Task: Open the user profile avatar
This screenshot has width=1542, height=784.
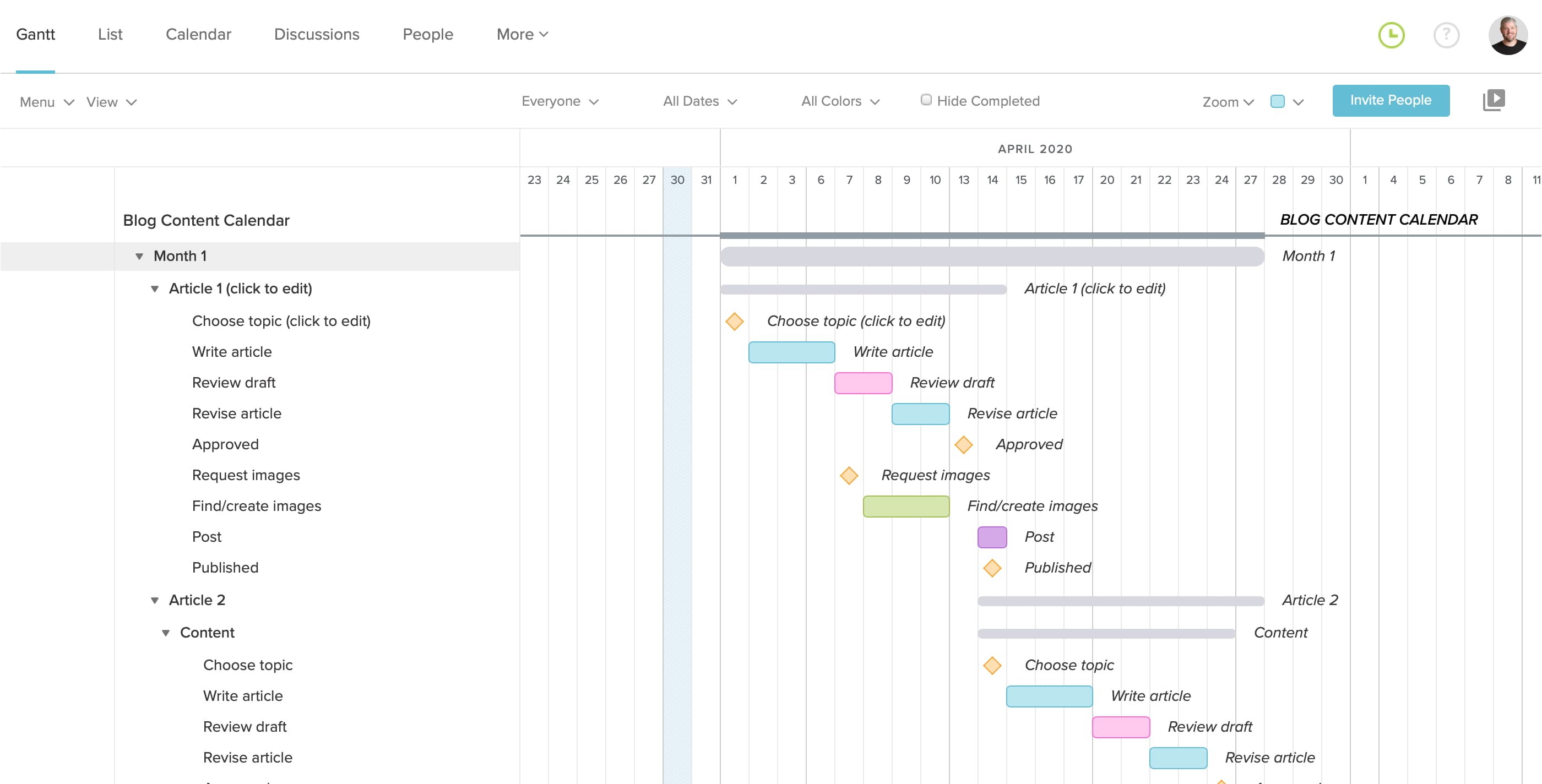Action: (1507, 35)
